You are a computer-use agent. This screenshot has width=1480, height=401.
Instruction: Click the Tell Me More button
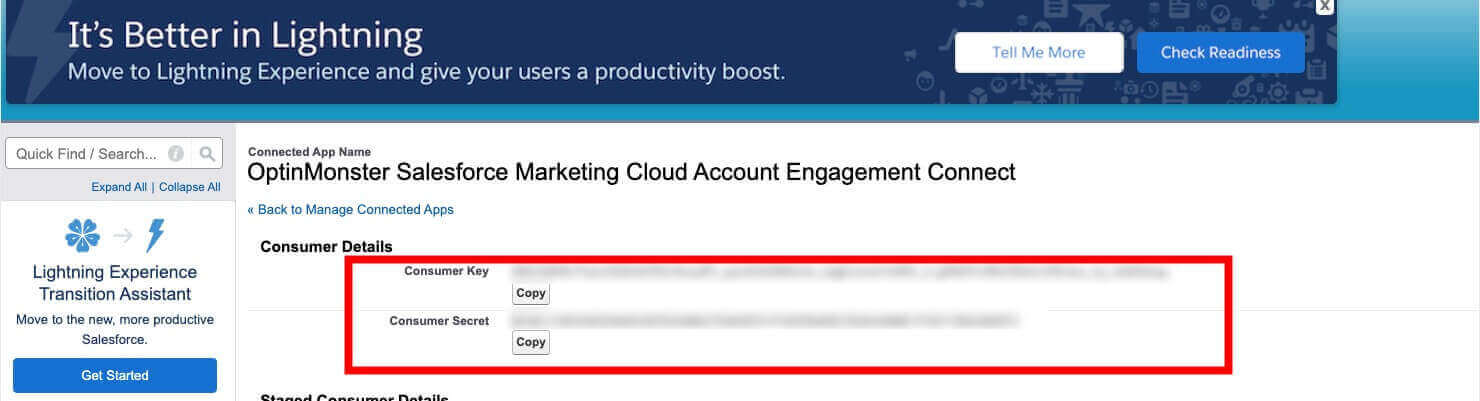coord(1038,53)
